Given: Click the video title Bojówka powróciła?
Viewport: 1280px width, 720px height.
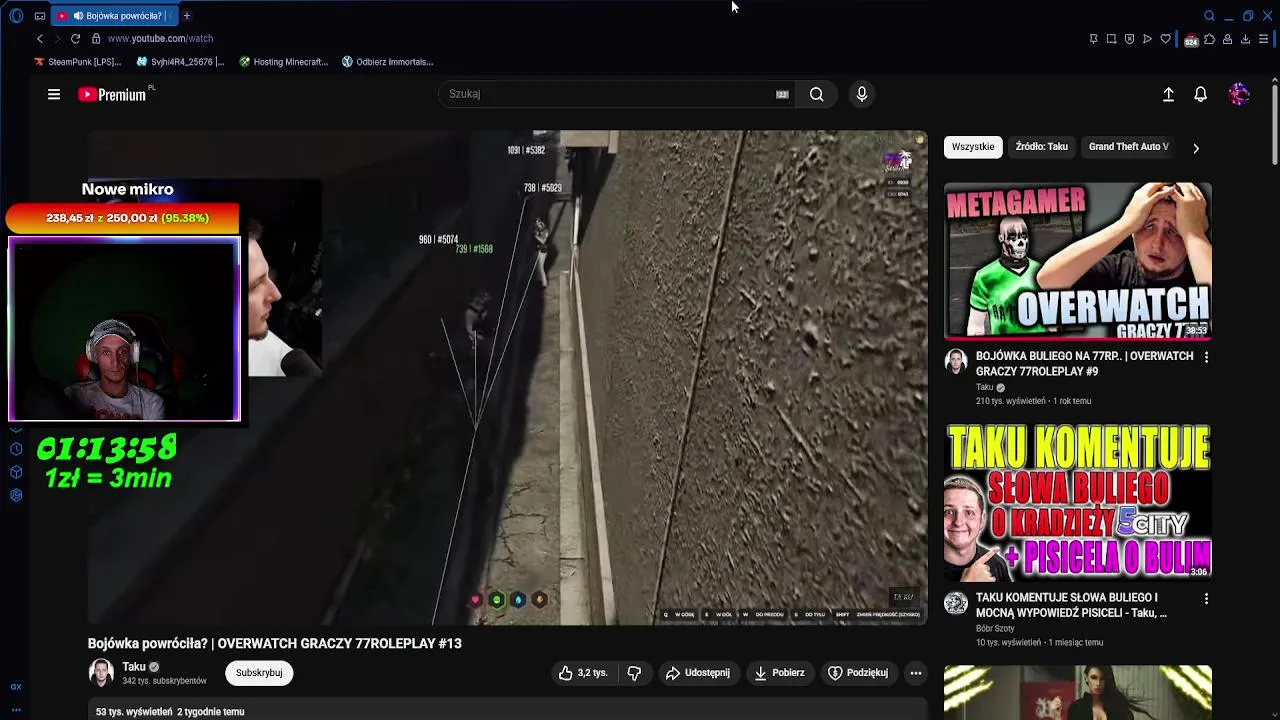Looking at the screenshot, I should 274,644.
